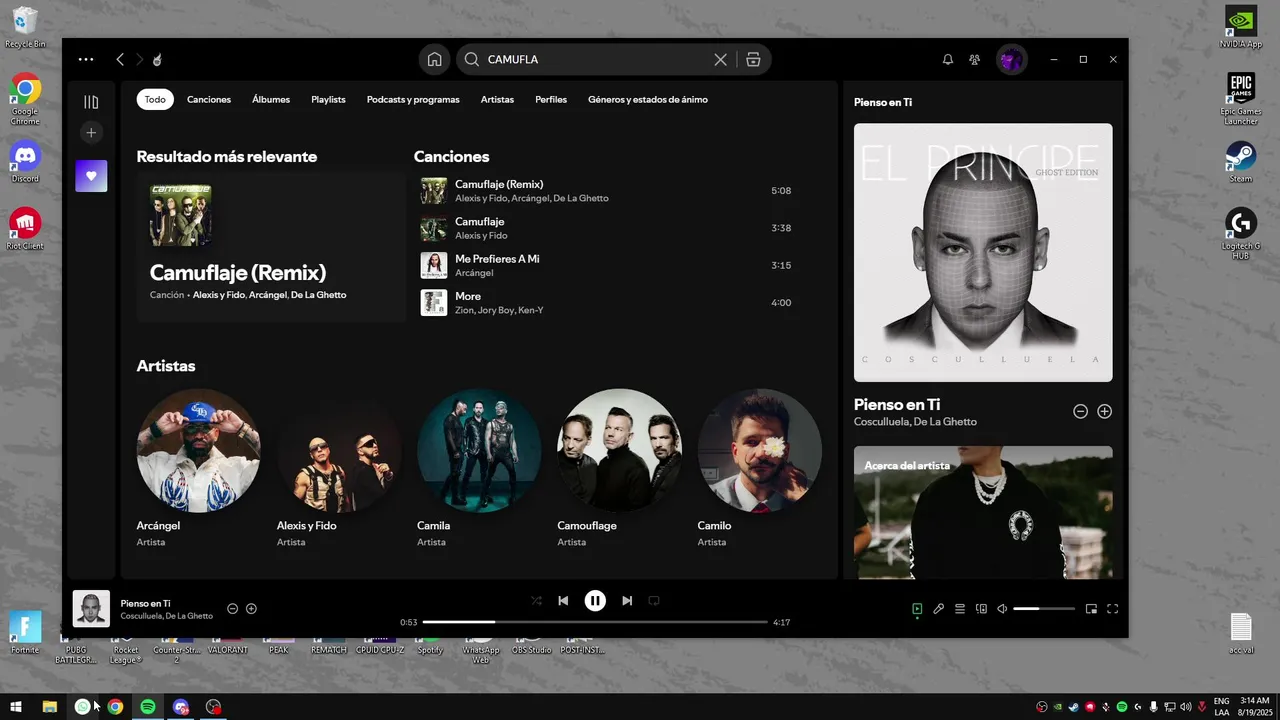Image resolution: width=1280 pixels, height=720 pixels.
Task: Add Pienso en Ti from player bar
Action: (x=251, y=608)
